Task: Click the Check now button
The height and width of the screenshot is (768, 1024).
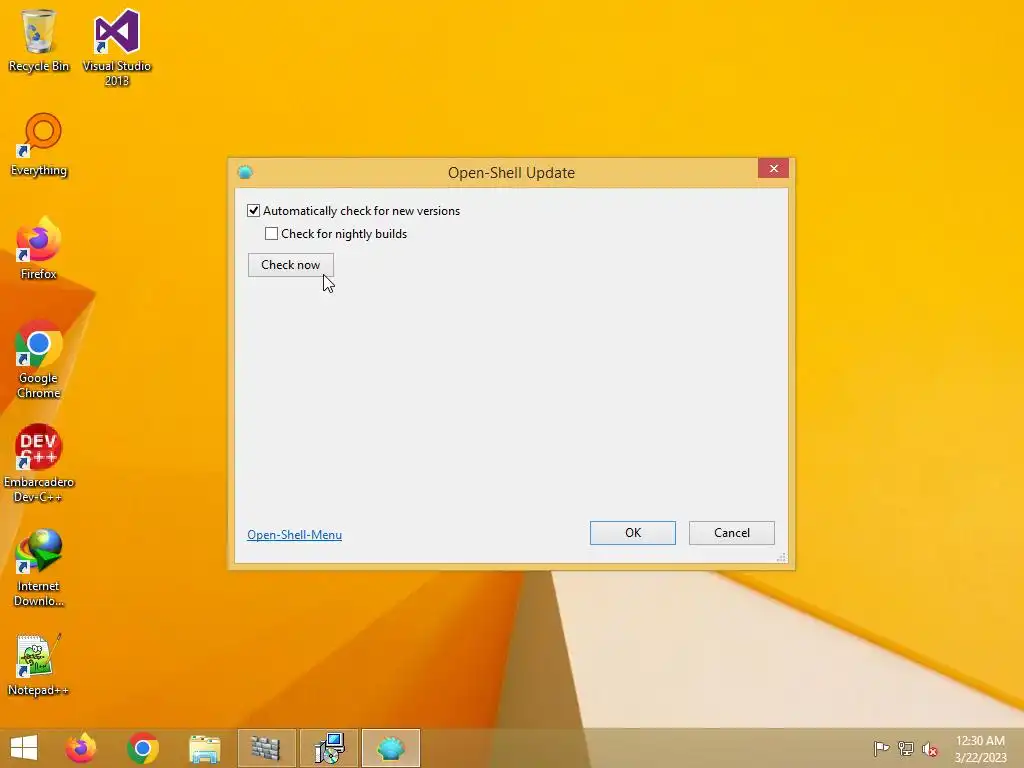Action: 291,265
